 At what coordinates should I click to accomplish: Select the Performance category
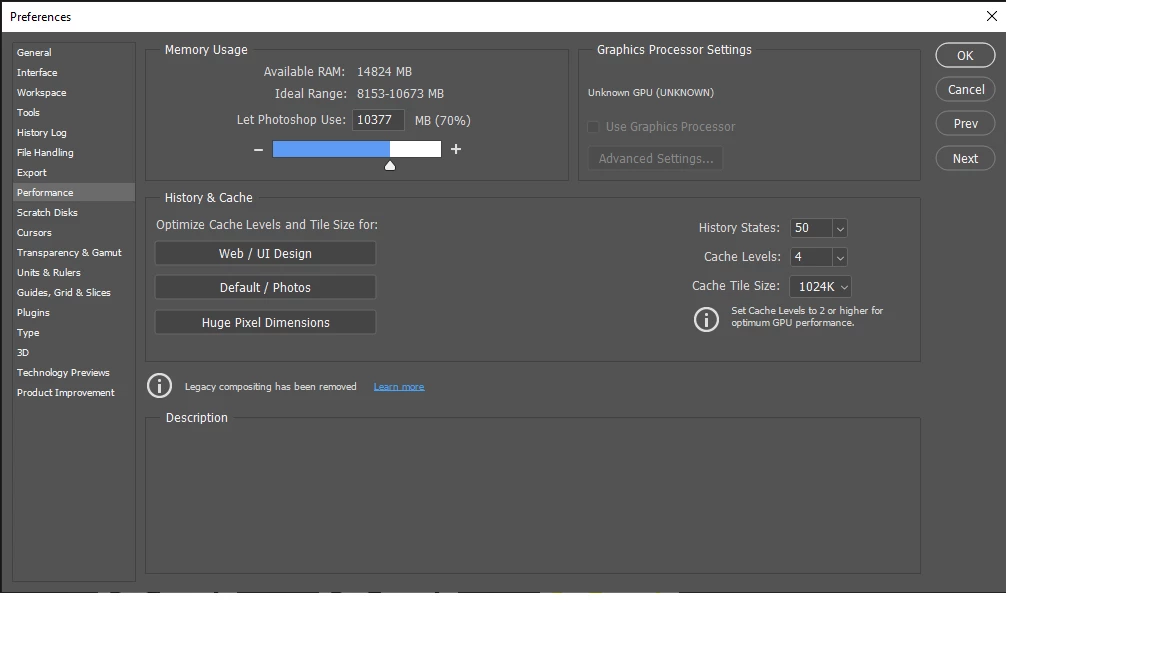73,192
